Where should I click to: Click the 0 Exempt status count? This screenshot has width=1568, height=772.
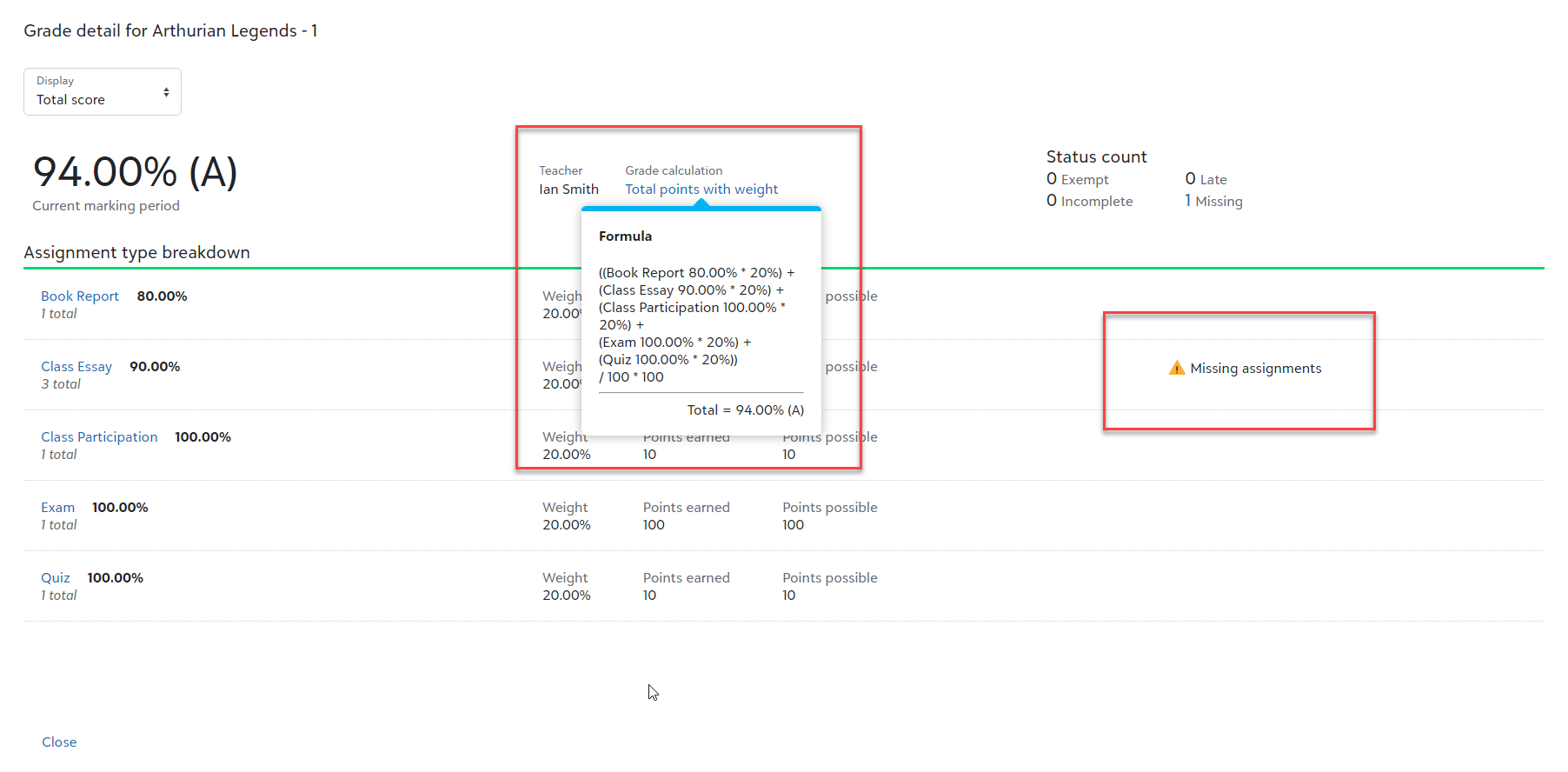click(1078, 179)
